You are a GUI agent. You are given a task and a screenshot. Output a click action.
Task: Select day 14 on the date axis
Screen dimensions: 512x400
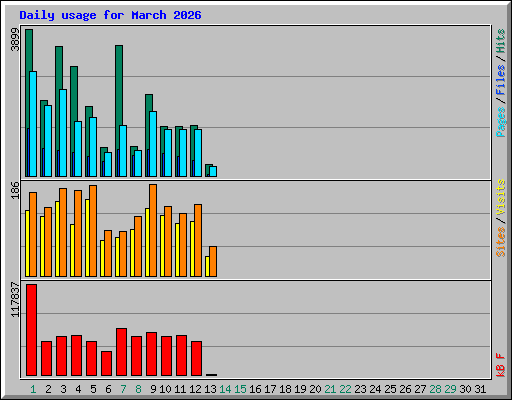[225, 389]
